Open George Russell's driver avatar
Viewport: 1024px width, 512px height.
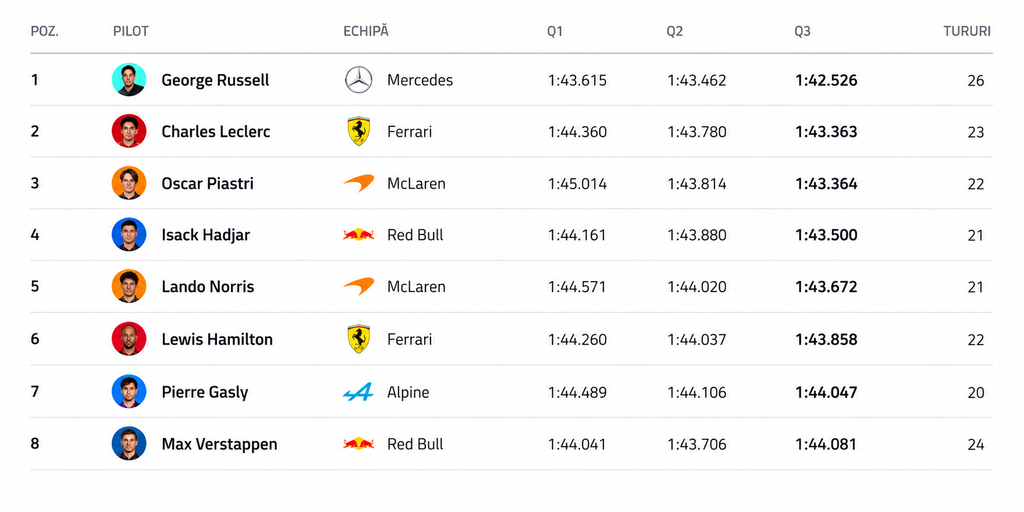[x=129, y=80]
